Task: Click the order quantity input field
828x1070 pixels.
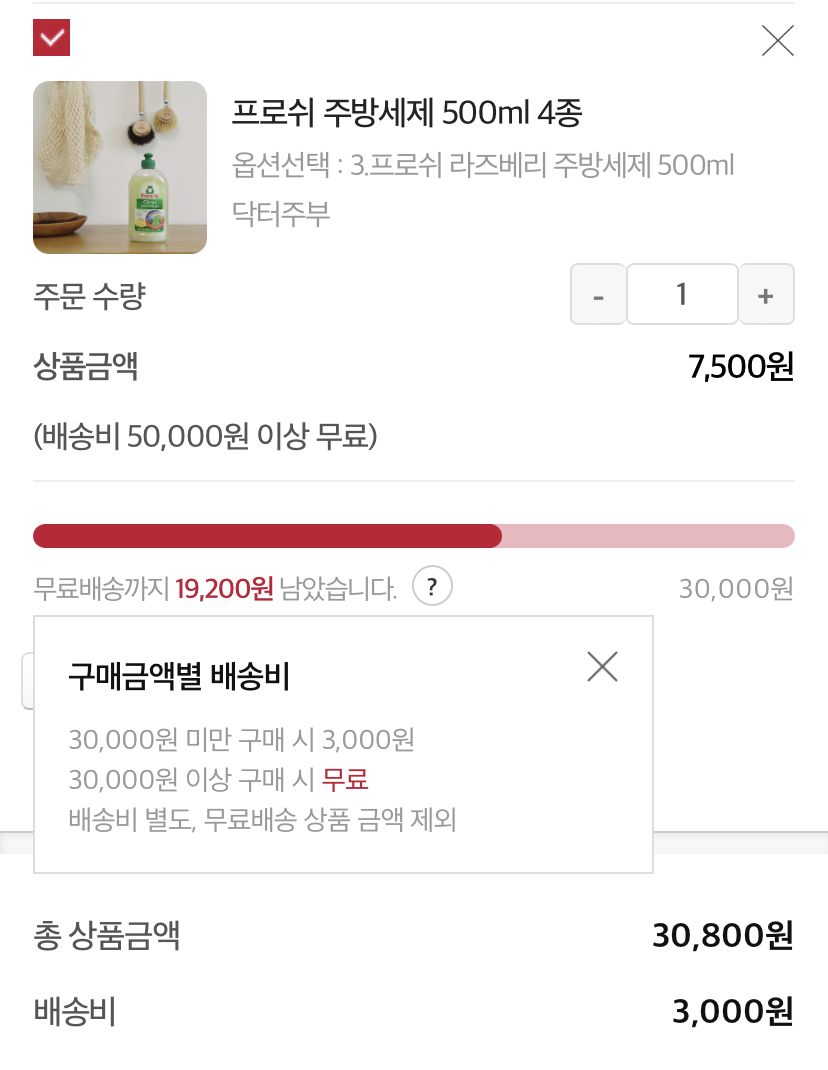Action: 682,295
